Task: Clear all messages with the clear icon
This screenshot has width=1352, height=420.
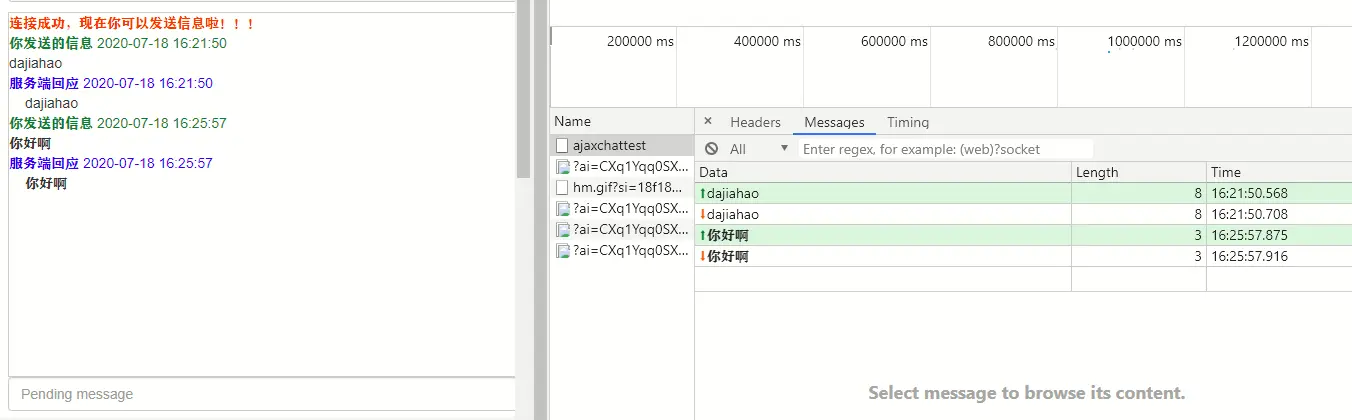Action: [x=711, y=149]
